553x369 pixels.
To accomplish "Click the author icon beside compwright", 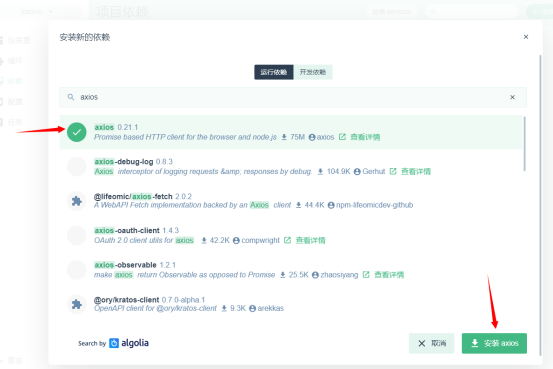I will tap(236, 241).
